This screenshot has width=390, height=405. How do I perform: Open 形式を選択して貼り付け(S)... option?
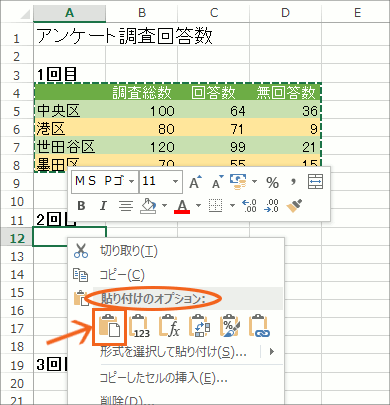(x=173, y=351)
